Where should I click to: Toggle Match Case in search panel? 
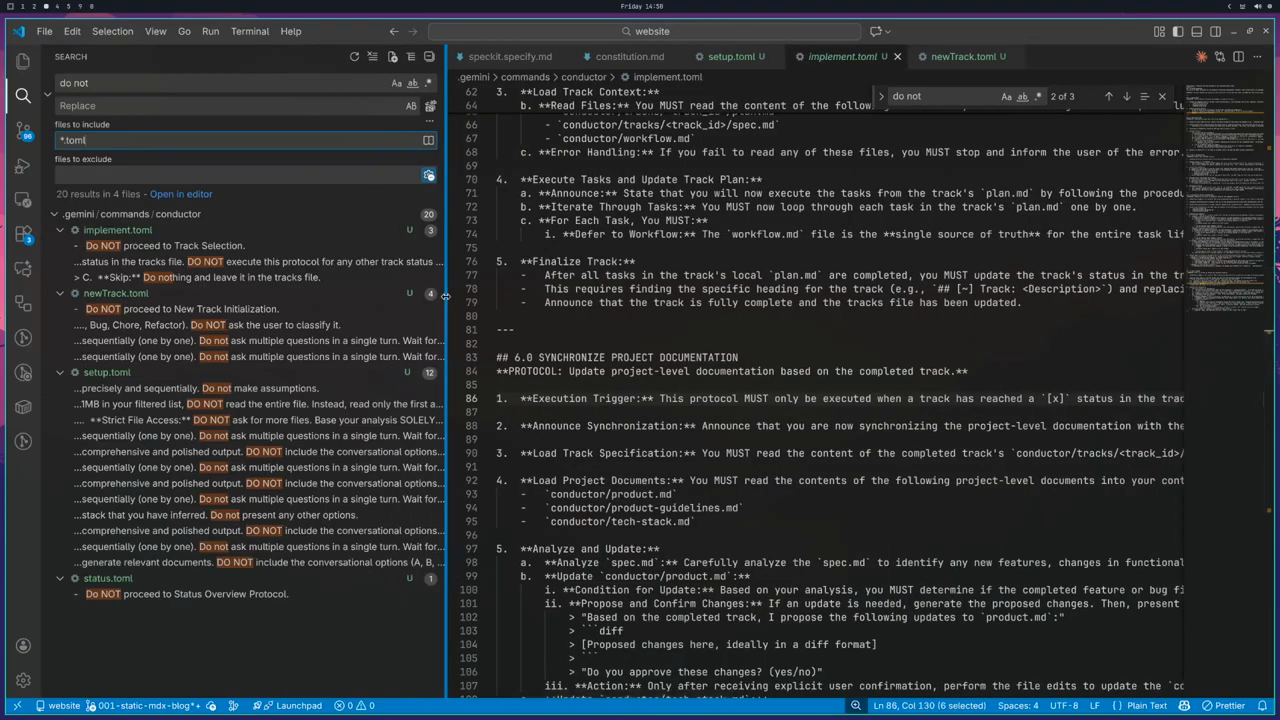point(397,84)
